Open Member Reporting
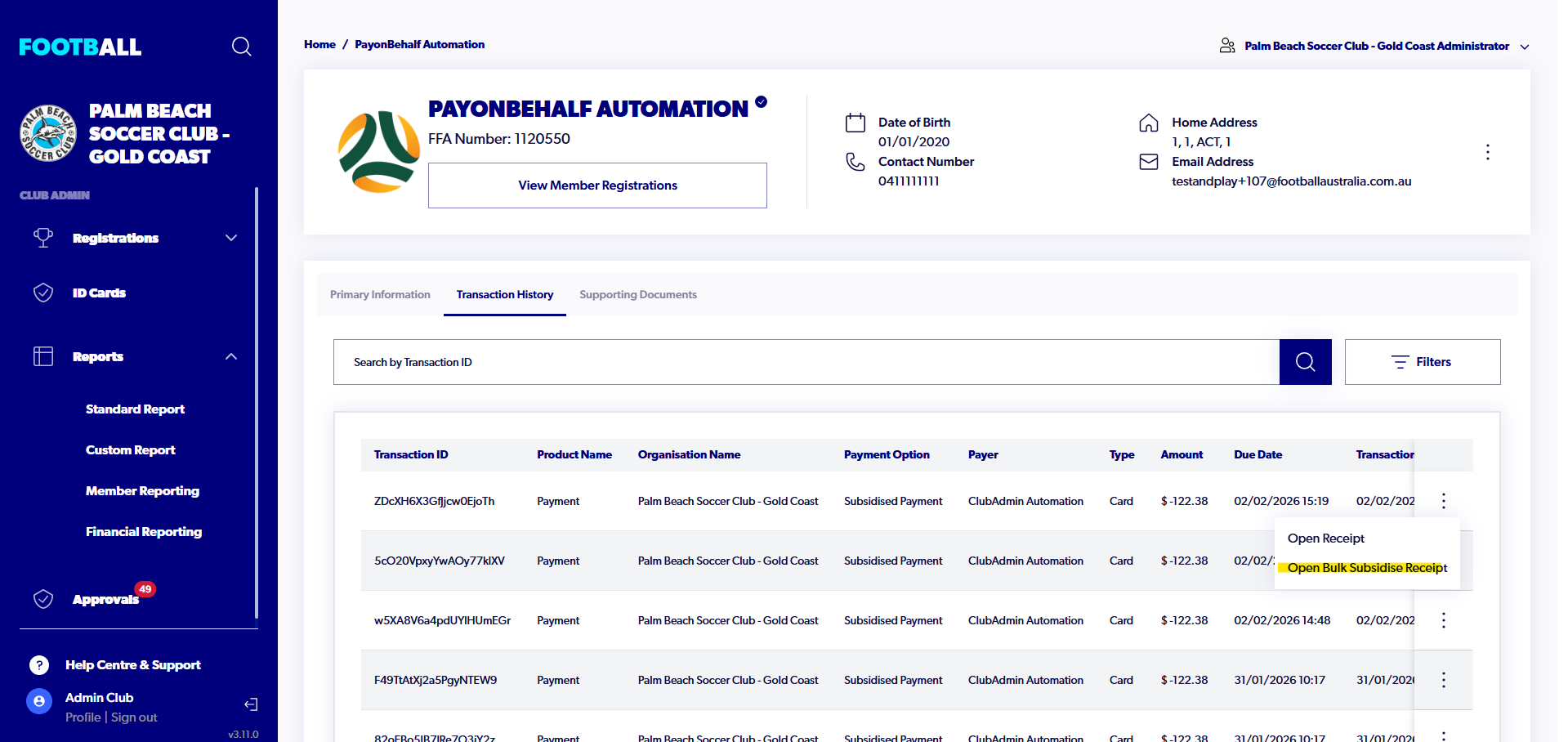 click(142, 490)
